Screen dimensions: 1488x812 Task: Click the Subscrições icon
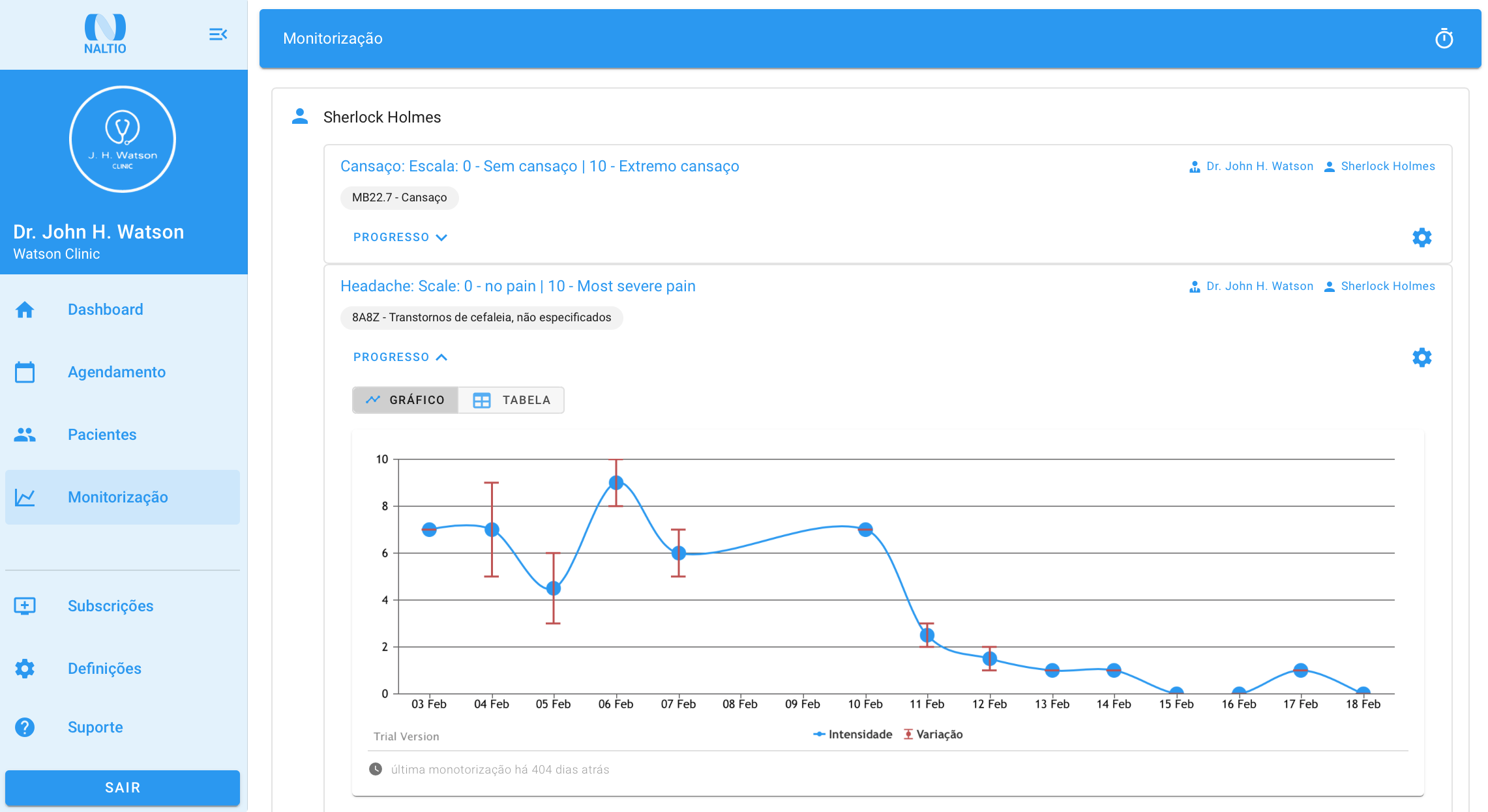pyautogui.click(x=25, y=606)
